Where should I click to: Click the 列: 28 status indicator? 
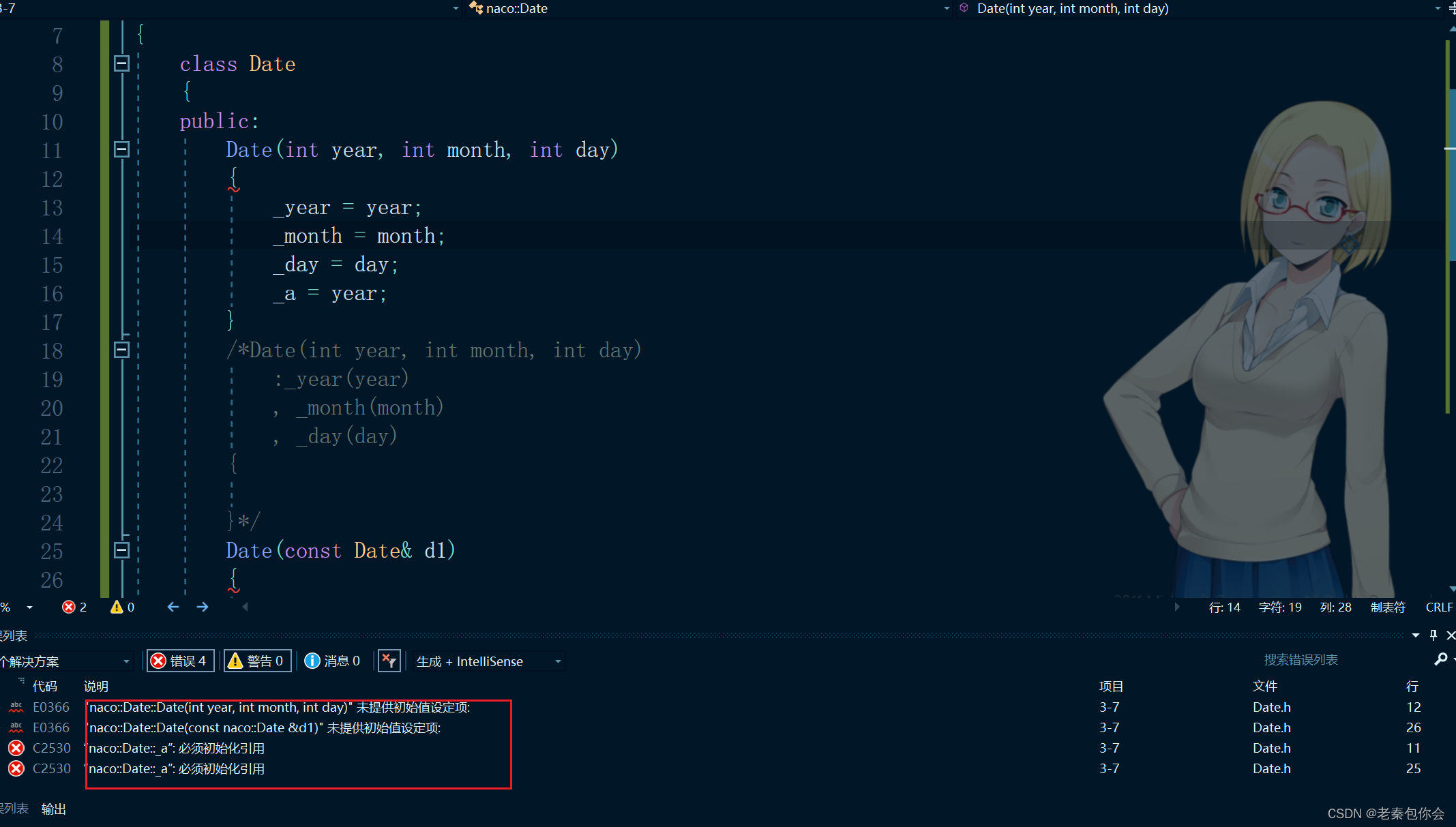point(1335,607)
